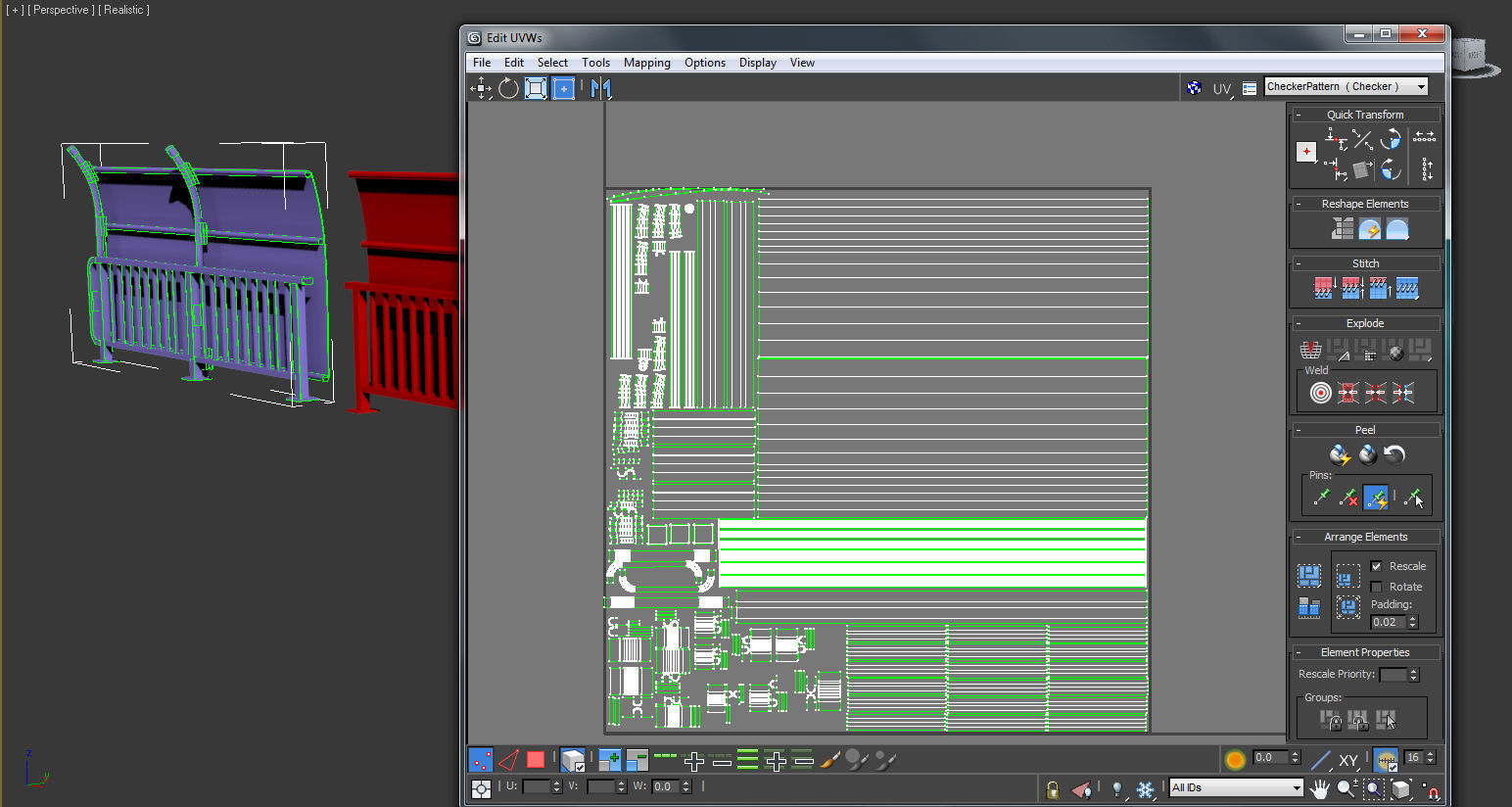Click the Set Pivot icon in Quick Transform
The image size is (1512, 807).
click(1306, 152)
